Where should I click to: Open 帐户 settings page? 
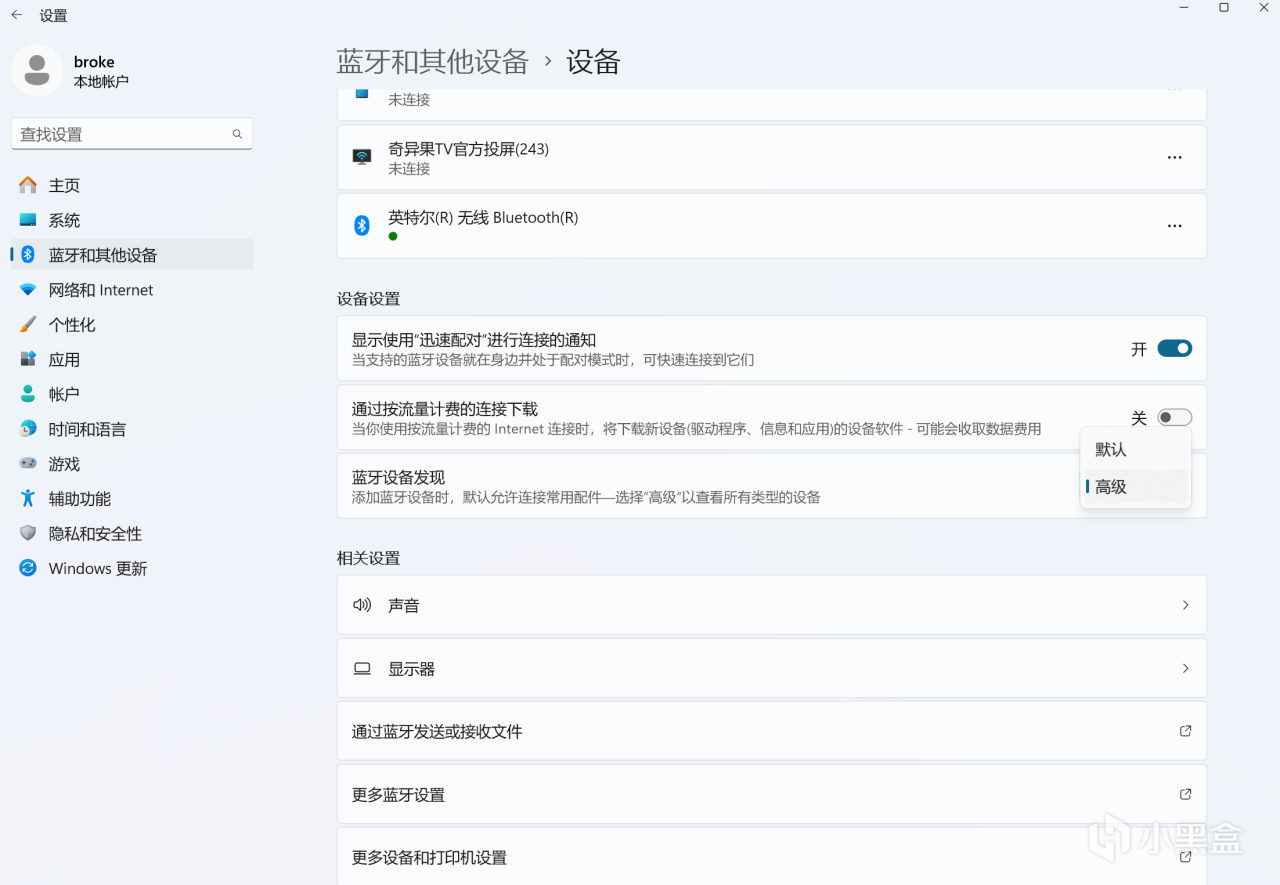pyautogui.click(x=132, y=394)
